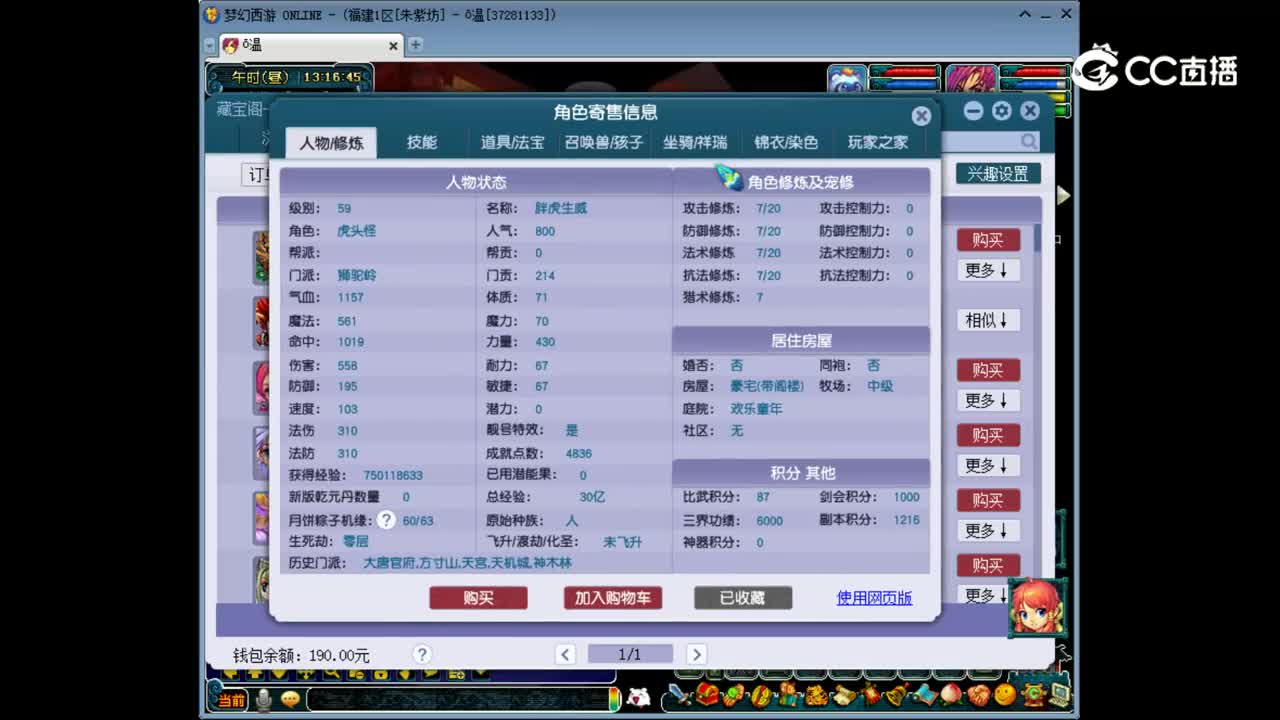This screenshot has width=1280, height=720.
Task: Switch to the 人物/修炼 tab
Action: (331, 142)
